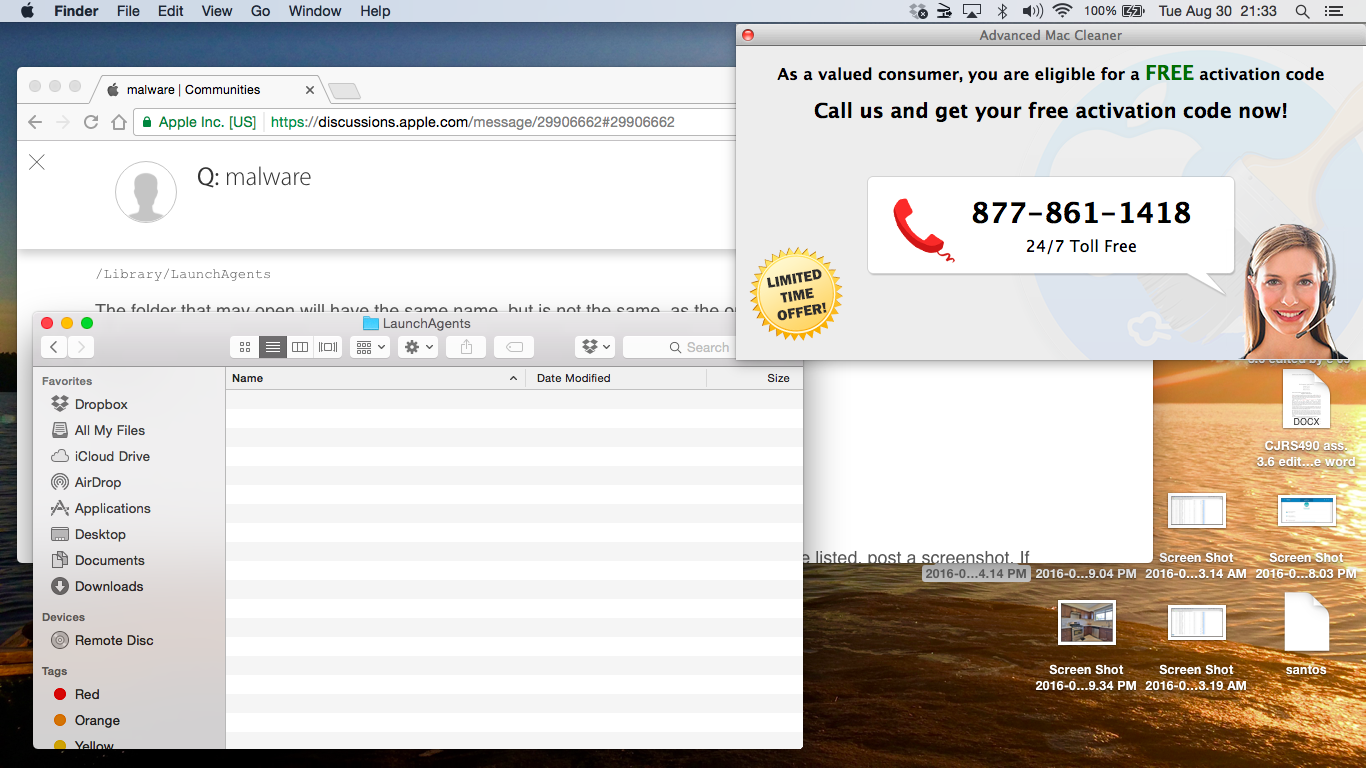Click the green Apple Inc. security lock
Image resolution: width=1366 pixels, height=768 pixels.
[147, 122]
